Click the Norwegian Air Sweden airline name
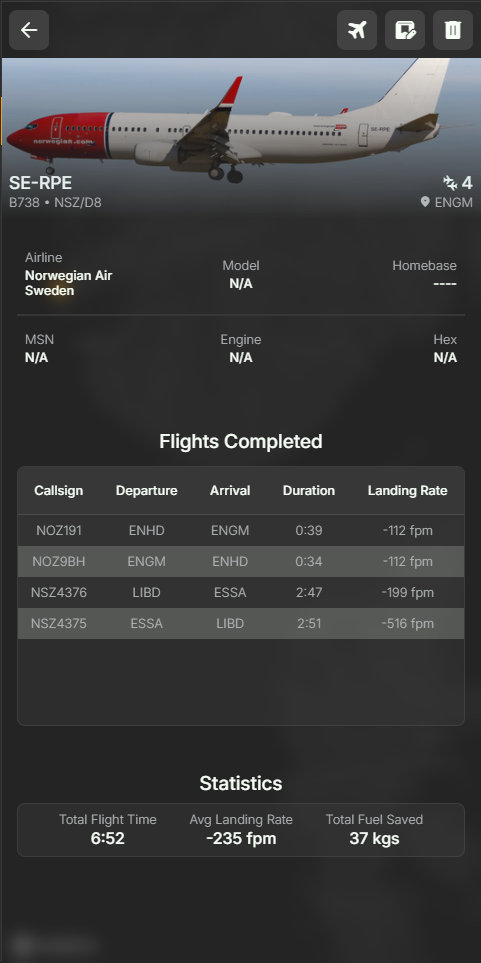Screen dimensions: 481x963 pos(68,283)
